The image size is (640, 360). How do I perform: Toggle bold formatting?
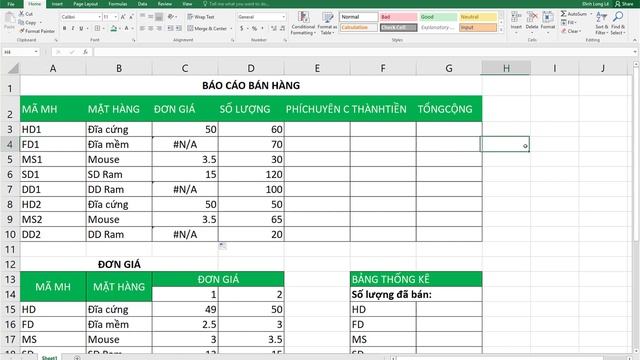click(x=64, y=29)
